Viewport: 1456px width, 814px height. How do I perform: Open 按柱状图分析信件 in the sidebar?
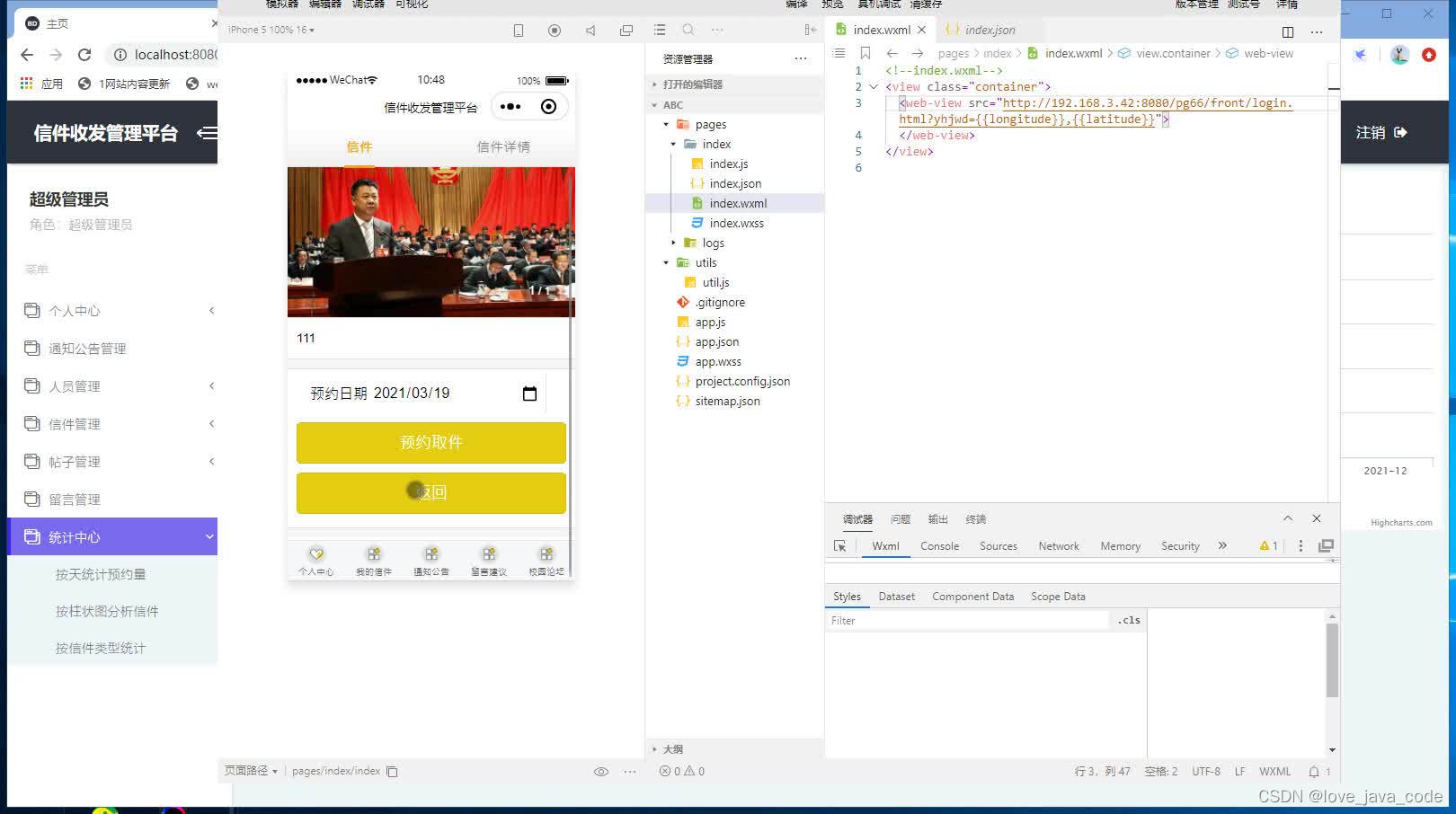(107, 612)
